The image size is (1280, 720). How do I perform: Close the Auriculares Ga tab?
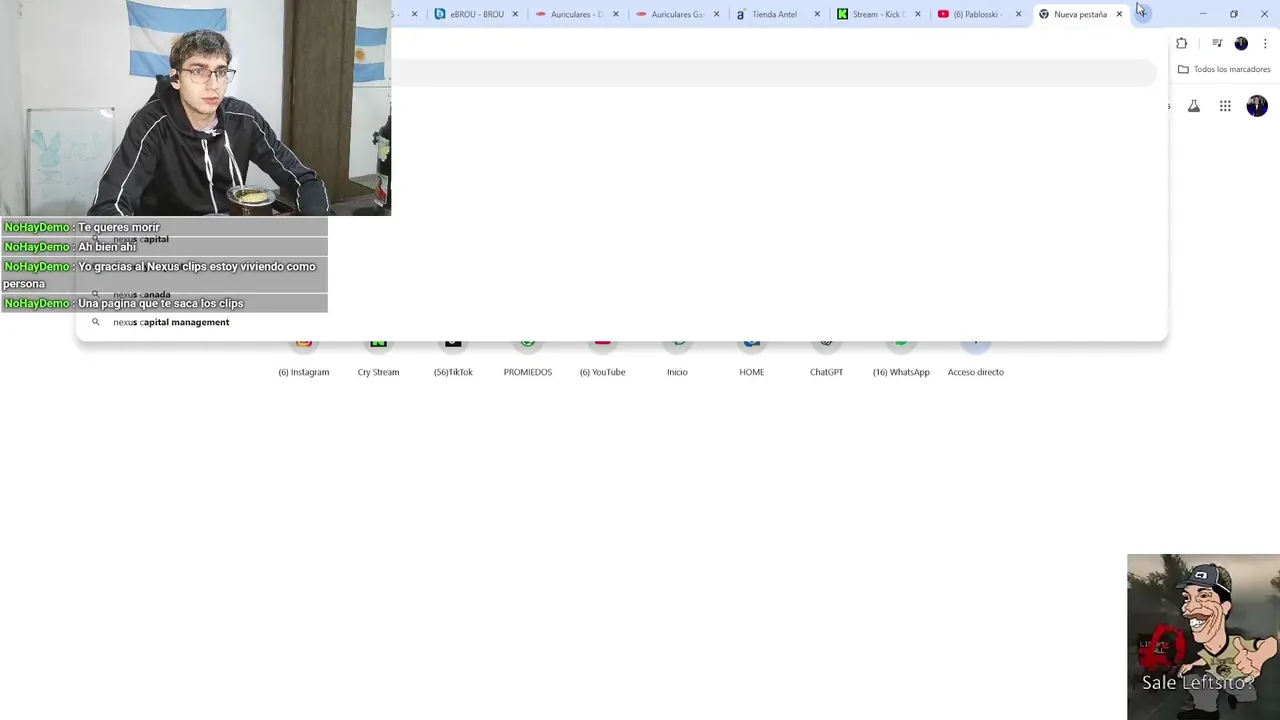pyautogui.click(x=716, y=14)
